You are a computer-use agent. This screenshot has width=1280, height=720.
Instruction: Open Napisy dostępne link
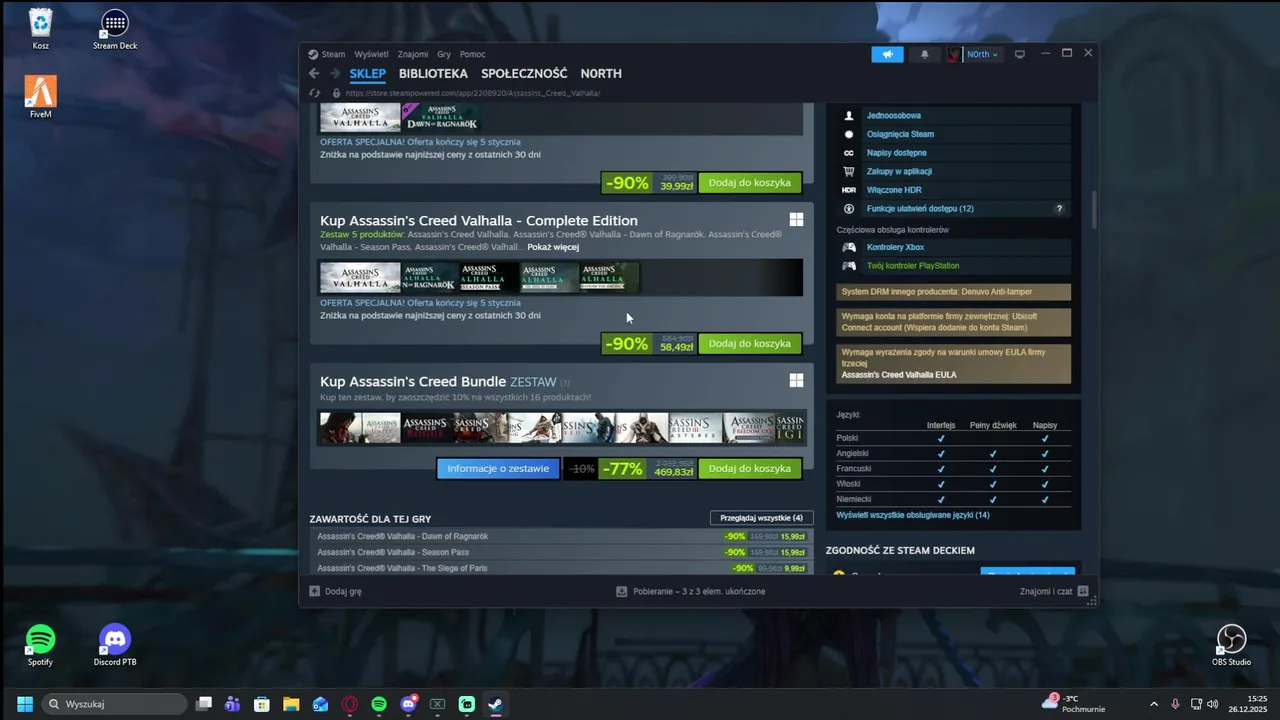pyautogui.click(x=896, y=153)
